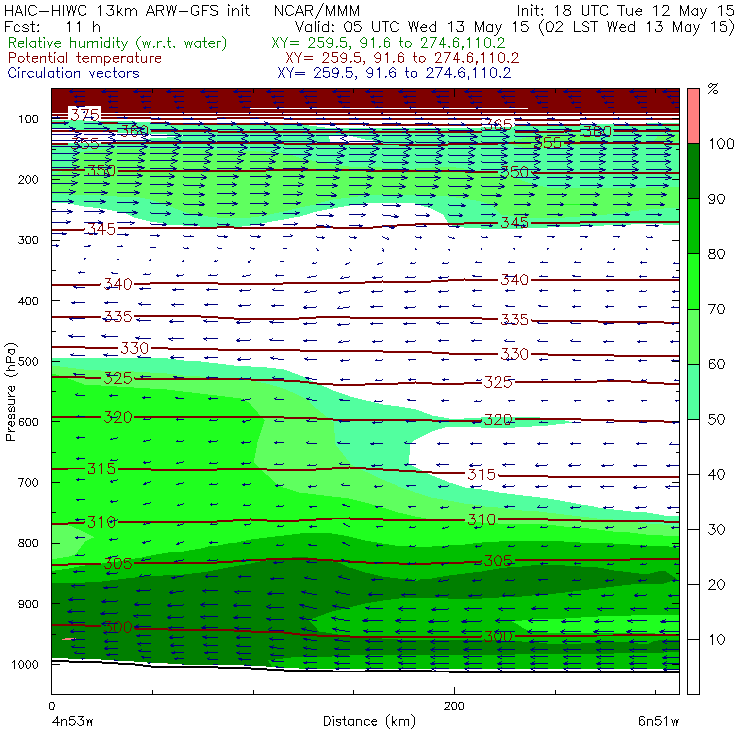Click the '900' pressure axis tick label
This screenshot has width=740, height=740.
(28, 604)
